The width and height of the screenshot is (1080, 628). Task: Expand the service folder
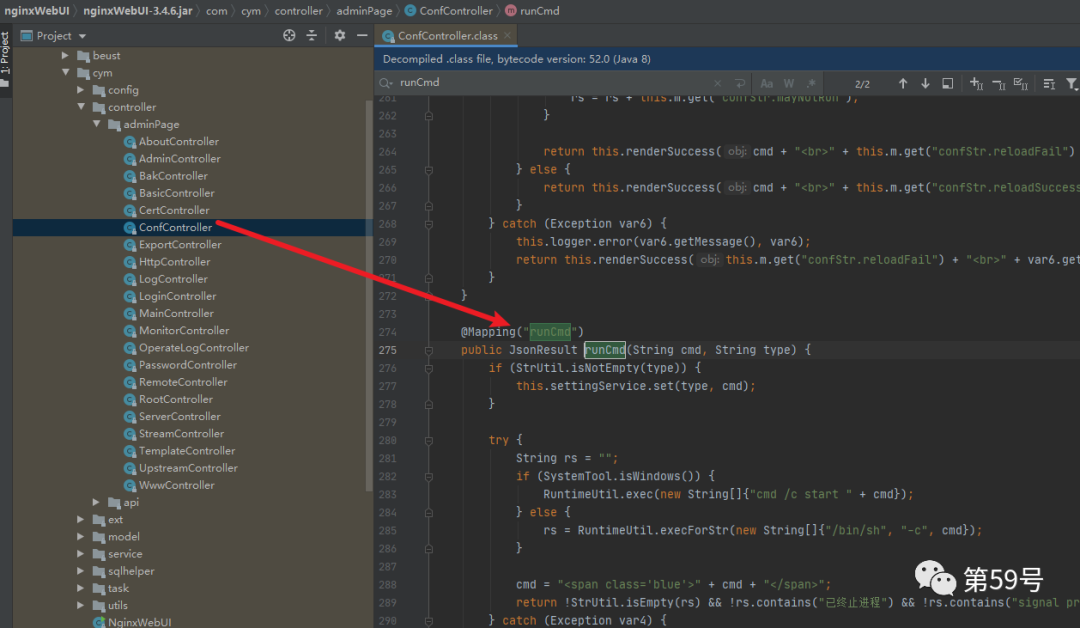pyautogui.click(x=81, y=554)
